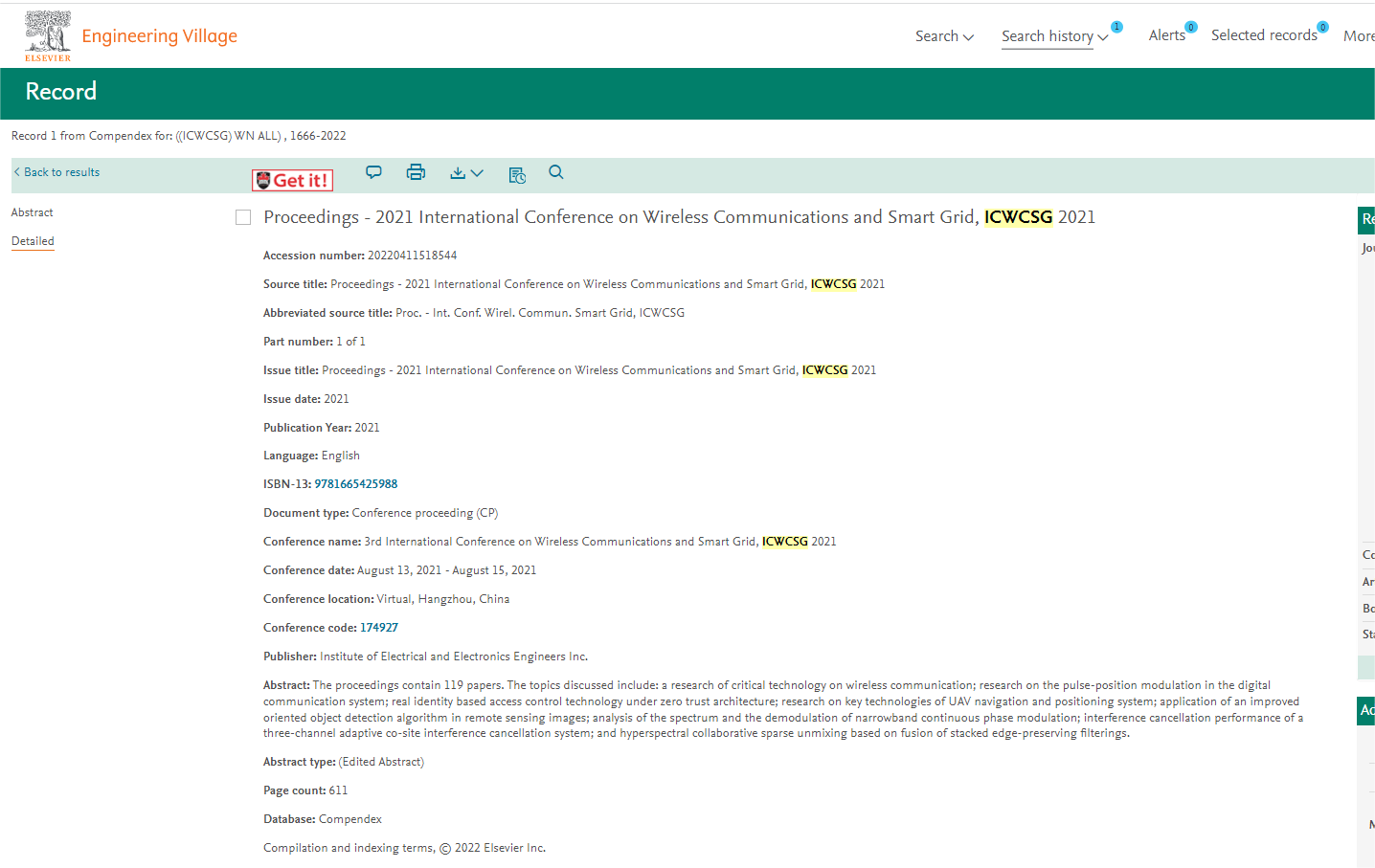1375x868 pixels.
Task: Open the More menu
Action: 1359,36
